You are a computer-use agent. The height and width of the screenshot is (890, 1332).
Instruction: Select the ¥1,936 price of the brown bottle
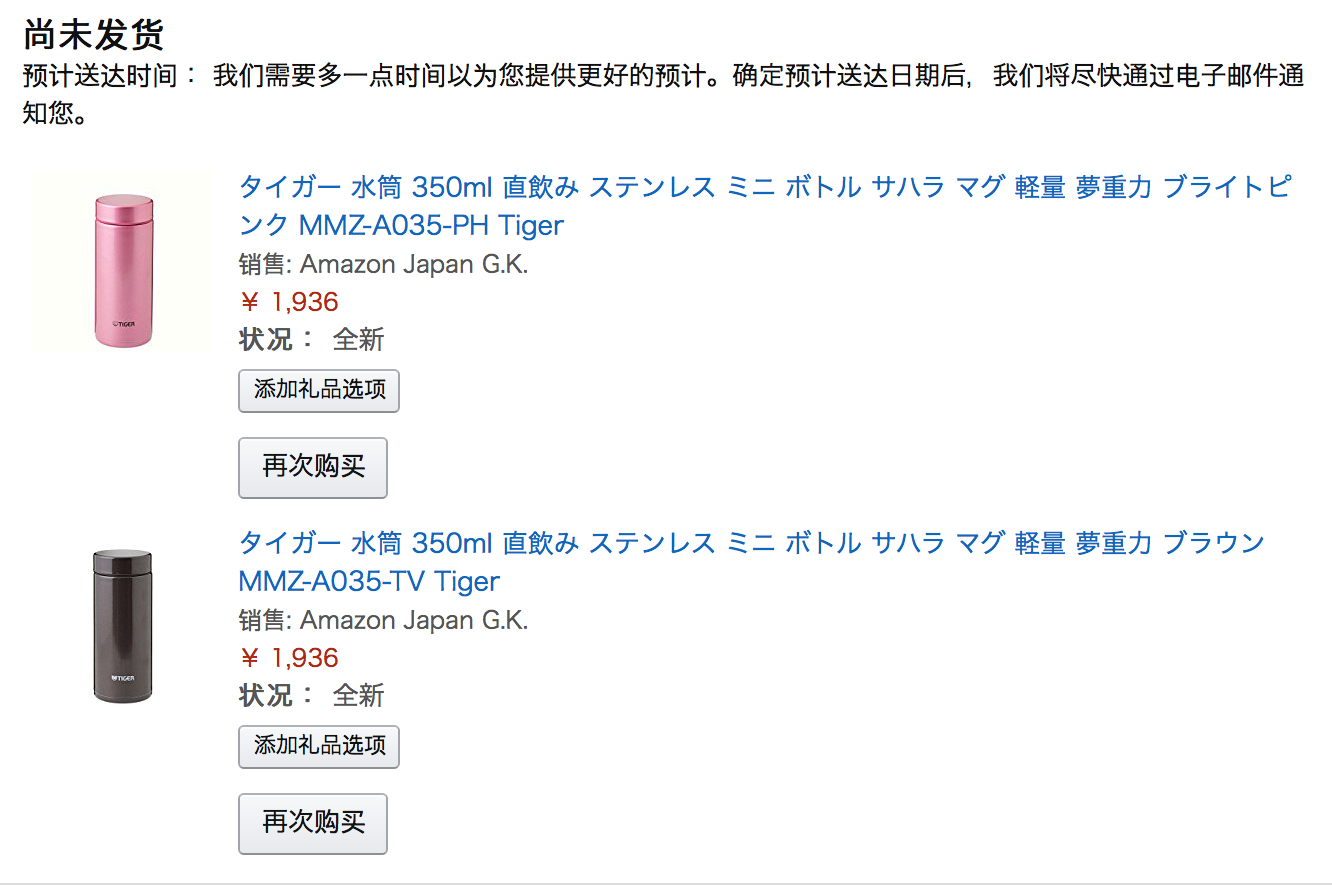(289, 658)
